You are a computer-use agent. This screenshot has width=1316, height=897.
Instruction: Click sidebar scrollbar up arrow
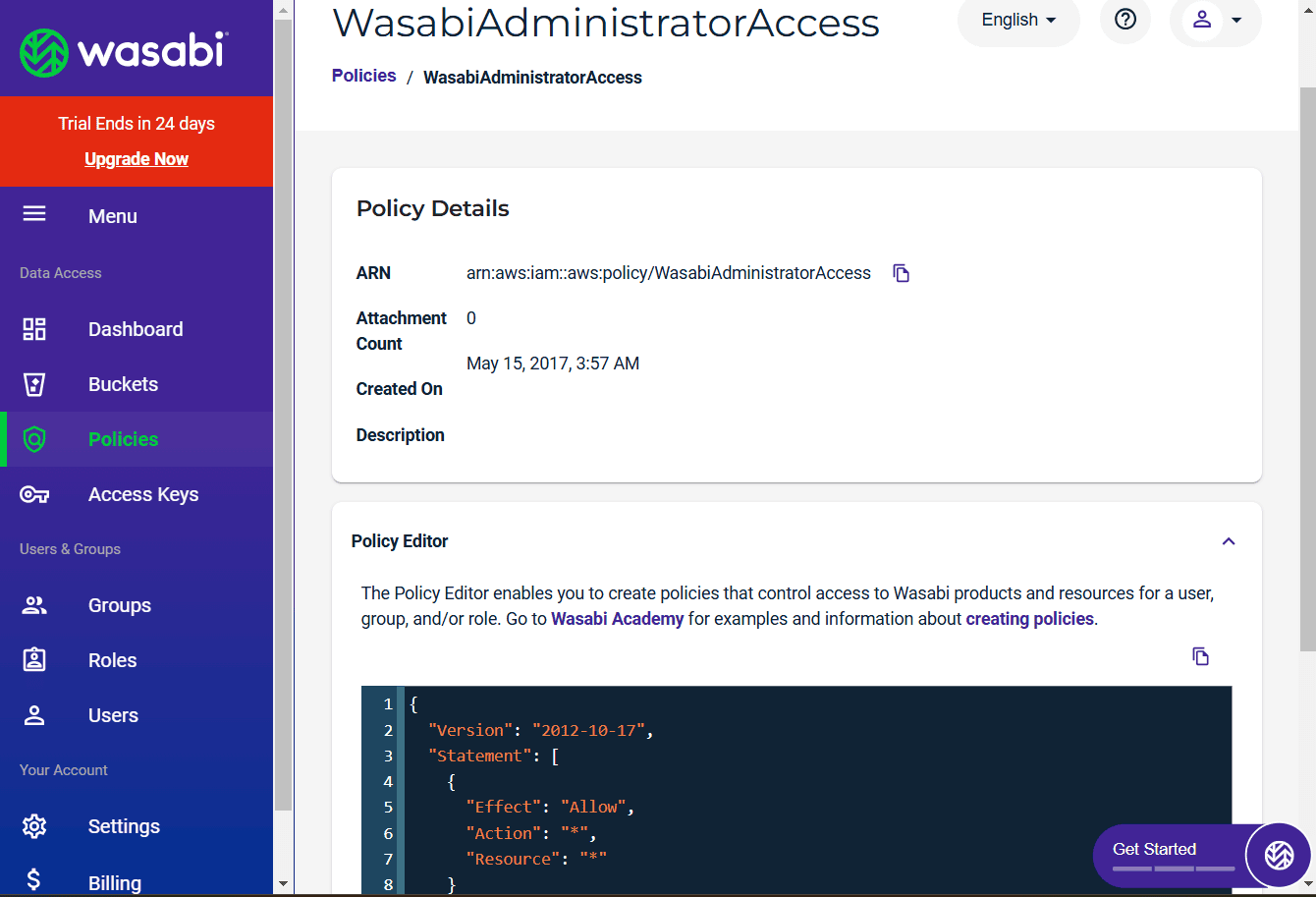point(283,10)
